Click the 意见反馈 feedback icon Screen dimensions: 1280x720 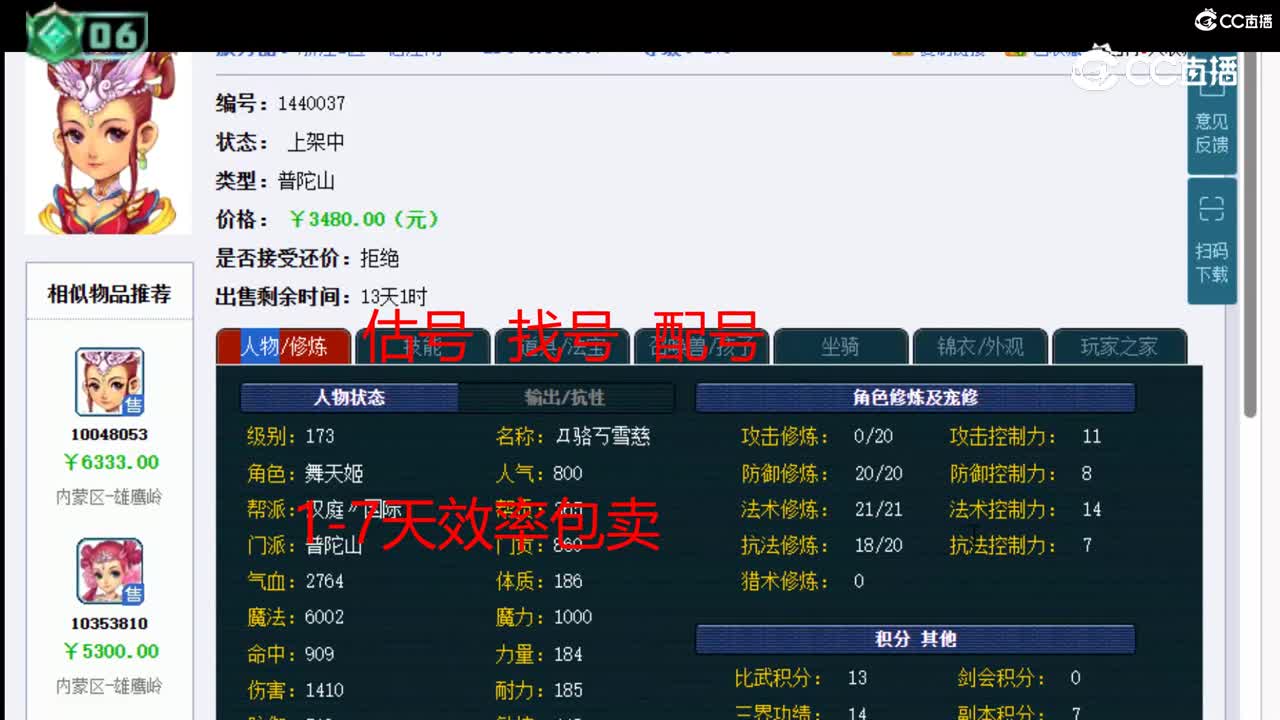tap(1211, 126)
